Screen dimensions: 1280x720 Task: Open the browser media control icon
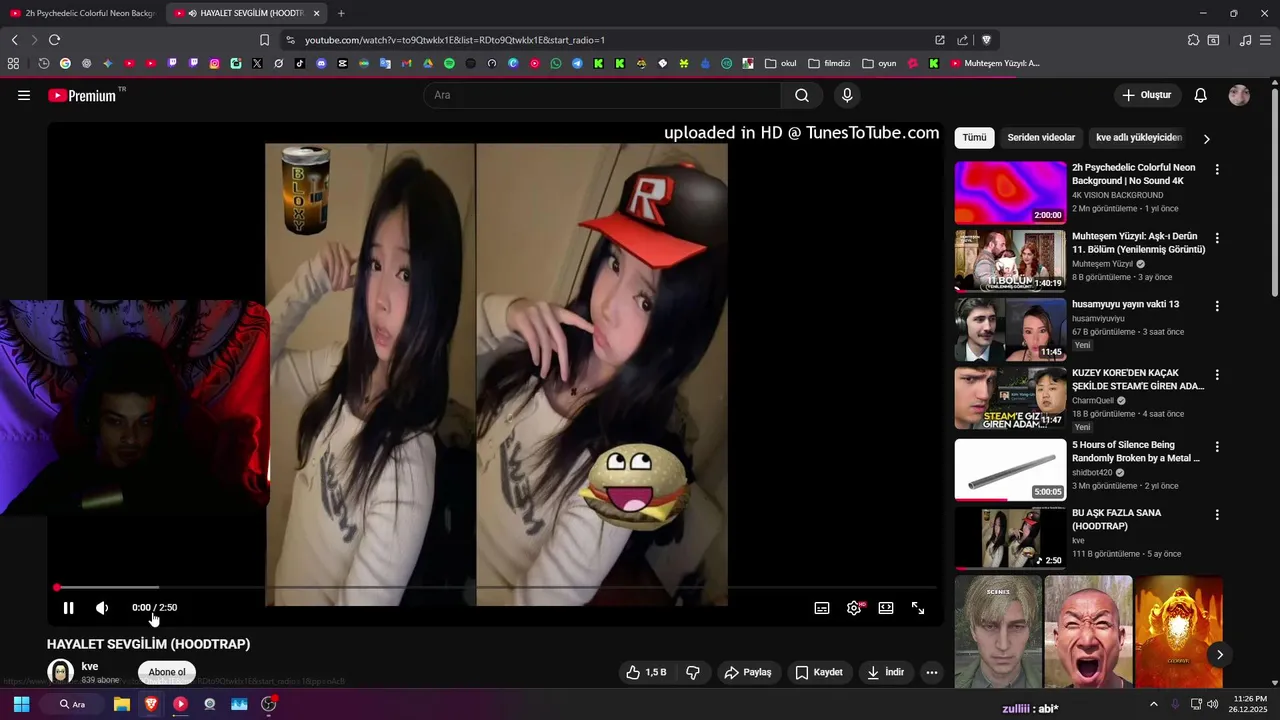1245,40
